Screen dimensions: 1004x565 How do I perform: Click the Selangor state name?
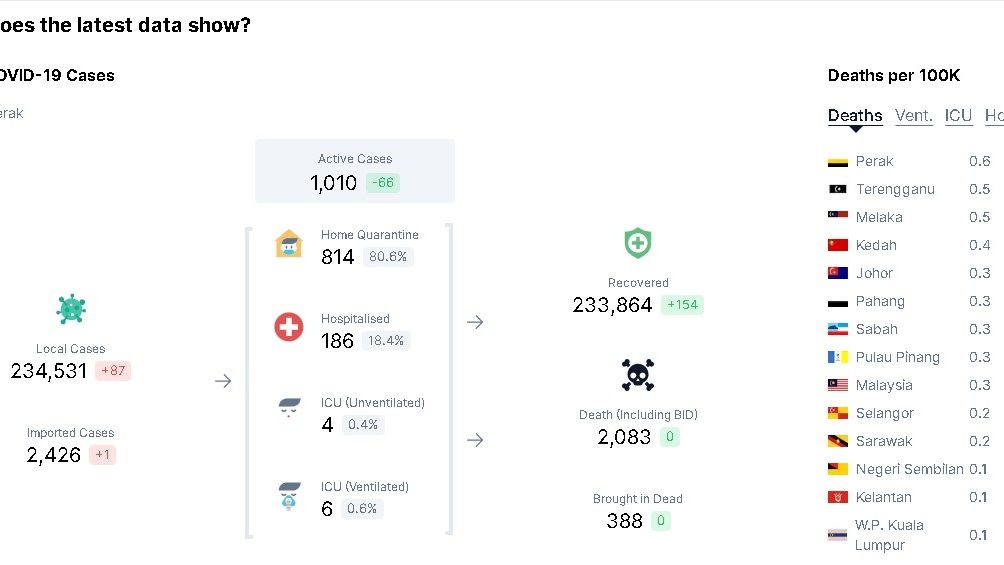(x=885, y=413)
